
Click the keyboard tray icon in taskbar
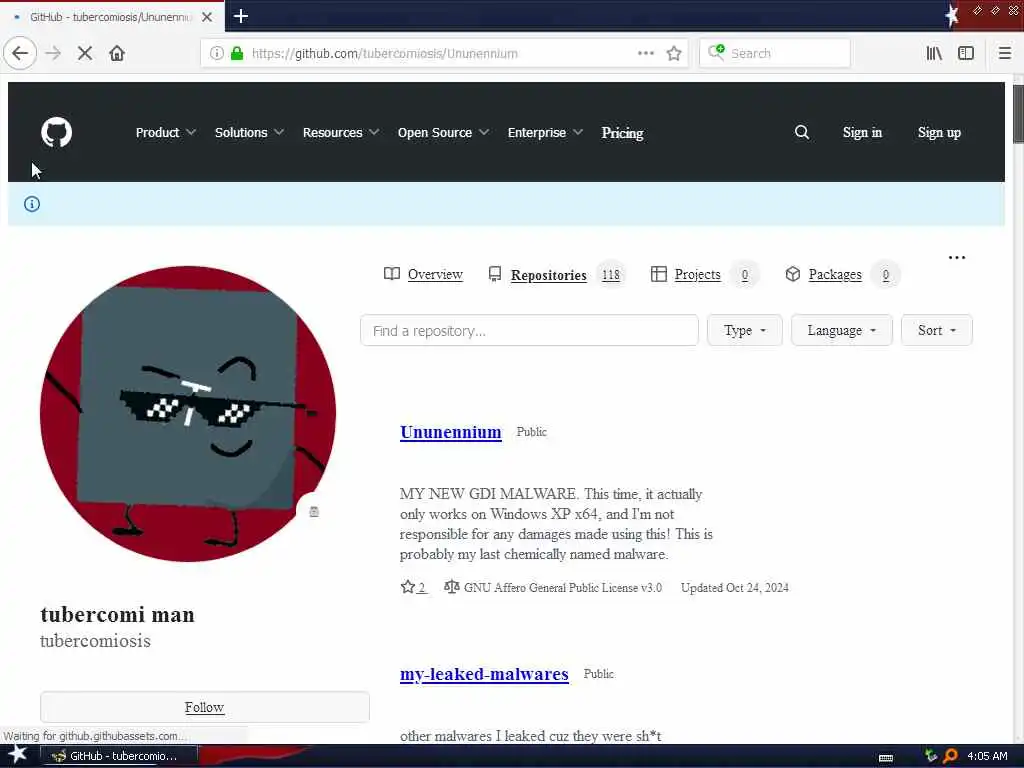886,757
